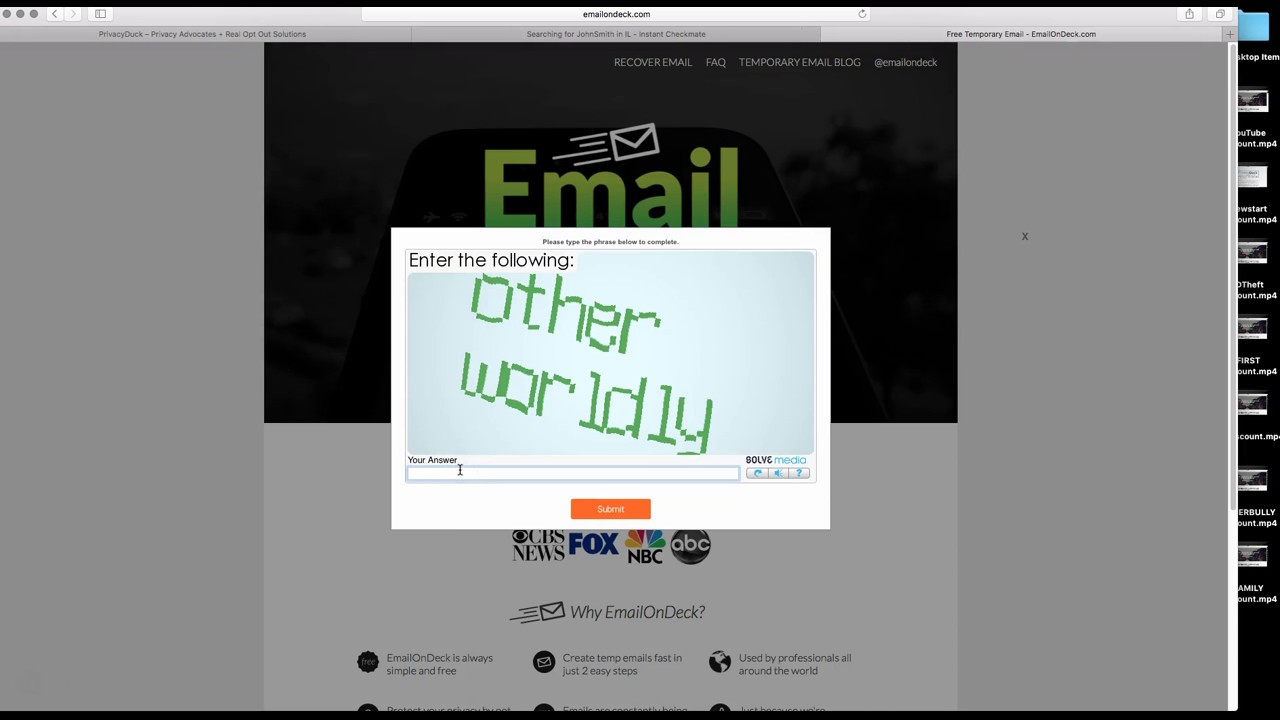
Task: Open the captcha help question mark
Action: click(799, 473)
